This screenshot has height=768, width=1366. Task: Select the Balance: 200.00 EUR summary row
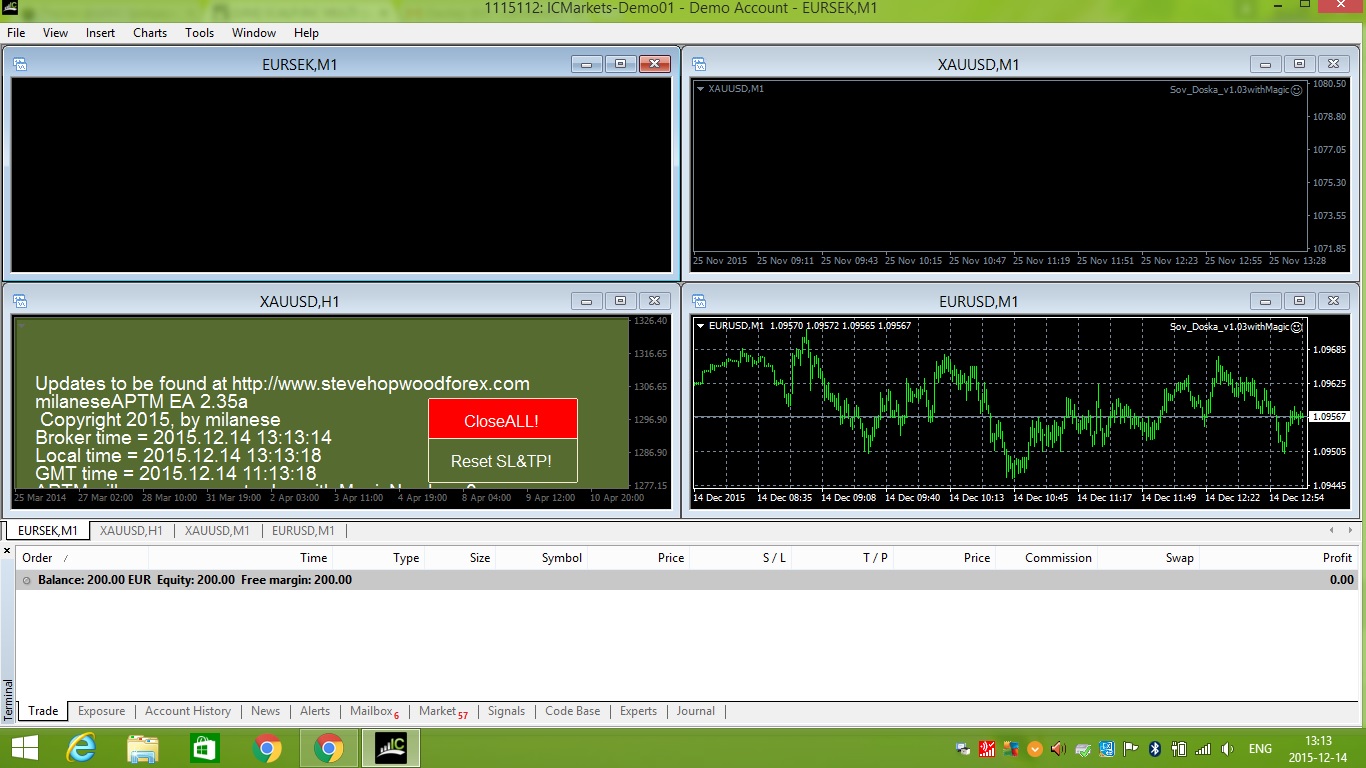tap(687, 580)
